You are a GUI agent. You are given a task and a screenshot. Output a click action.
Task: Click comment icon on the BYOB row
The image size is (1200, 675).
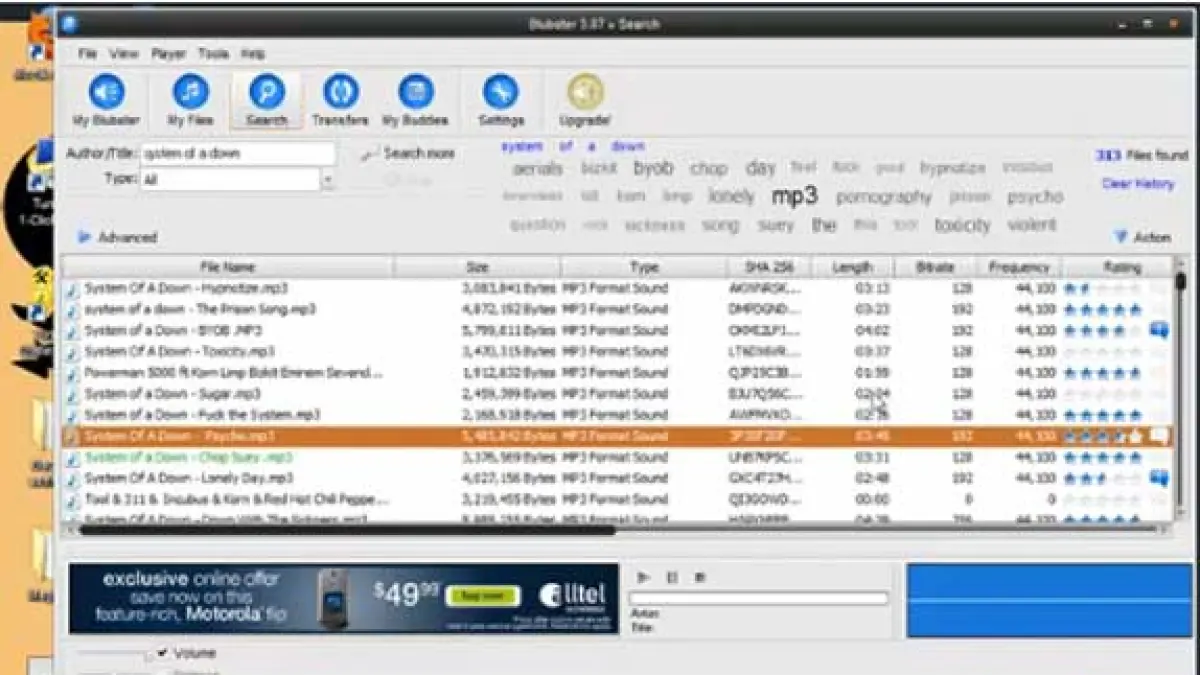(1159, 330)
